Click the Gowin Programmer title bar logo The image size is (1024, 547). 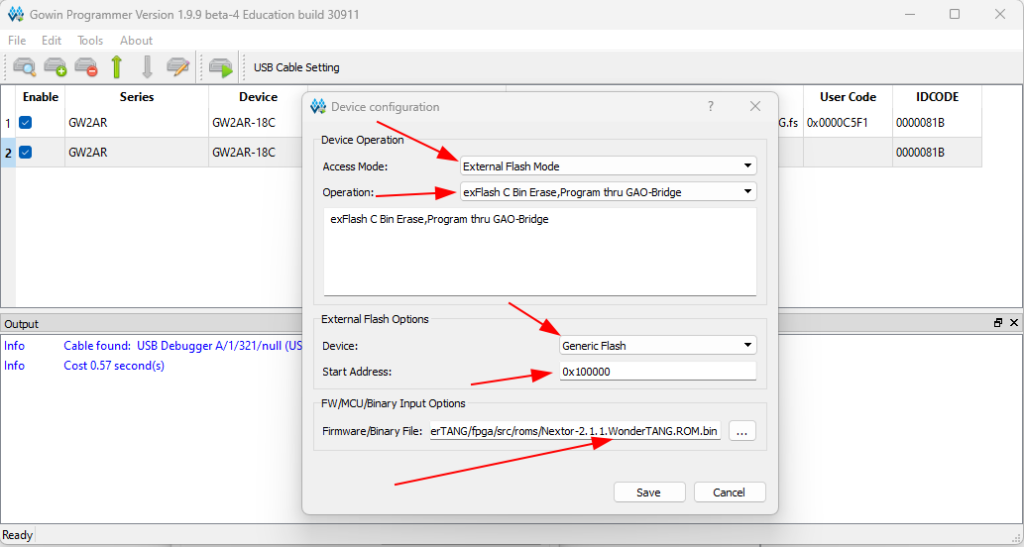point(16,14)
